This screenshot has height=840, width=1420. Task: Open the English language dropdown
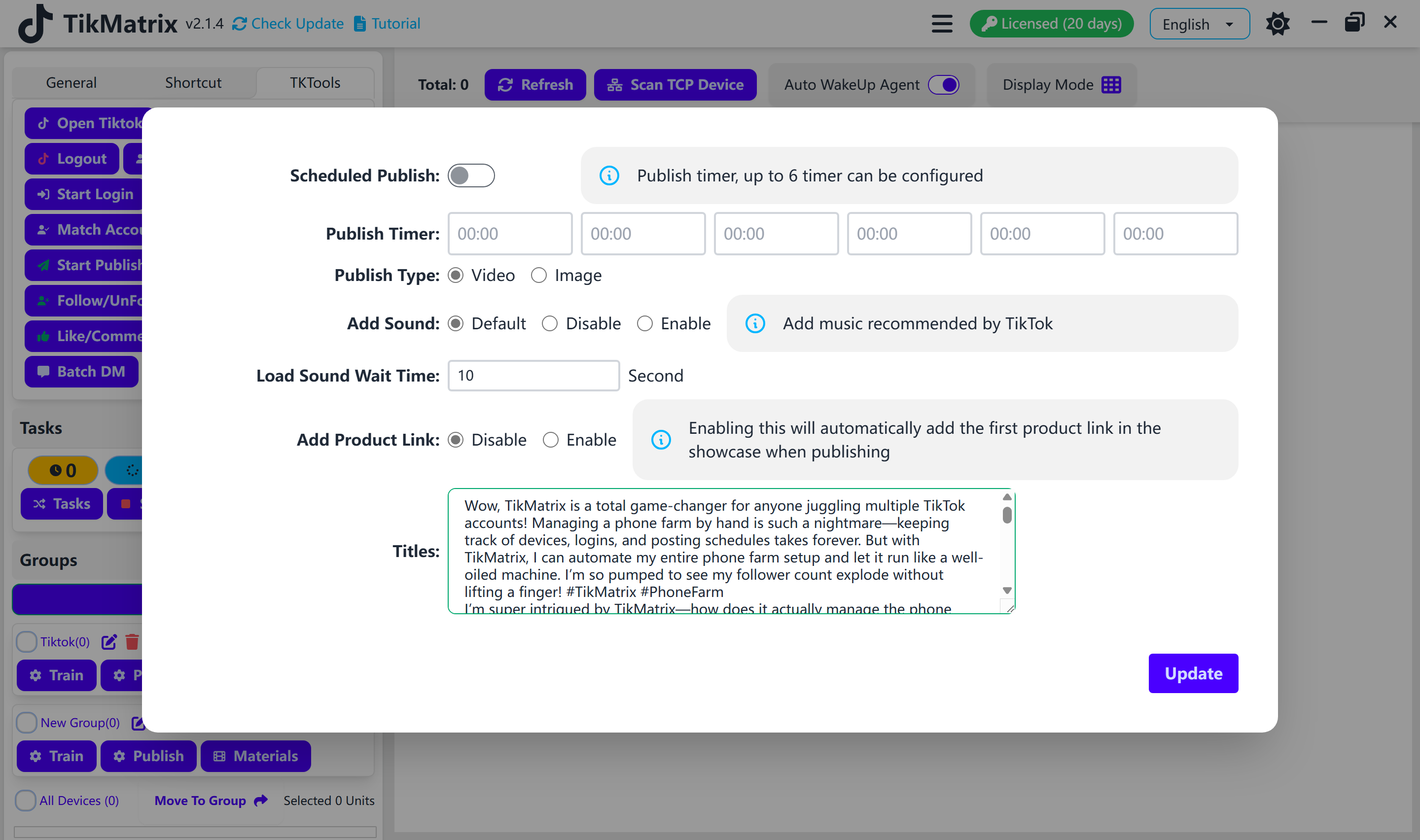click(x=1199, y=24)
